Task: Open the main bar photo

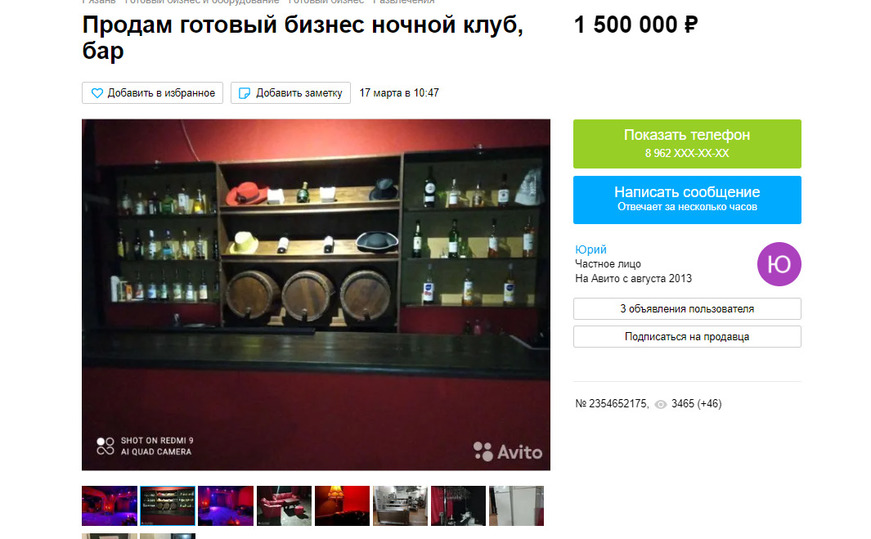Action: coord(316,295)
